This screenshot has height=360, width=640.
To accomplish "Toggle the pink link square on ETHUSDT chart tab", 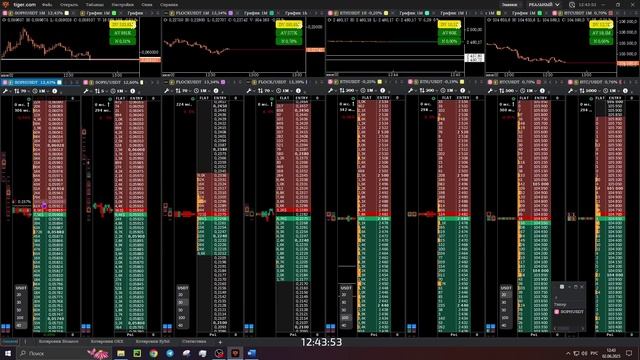I will (x=330, y=13).
